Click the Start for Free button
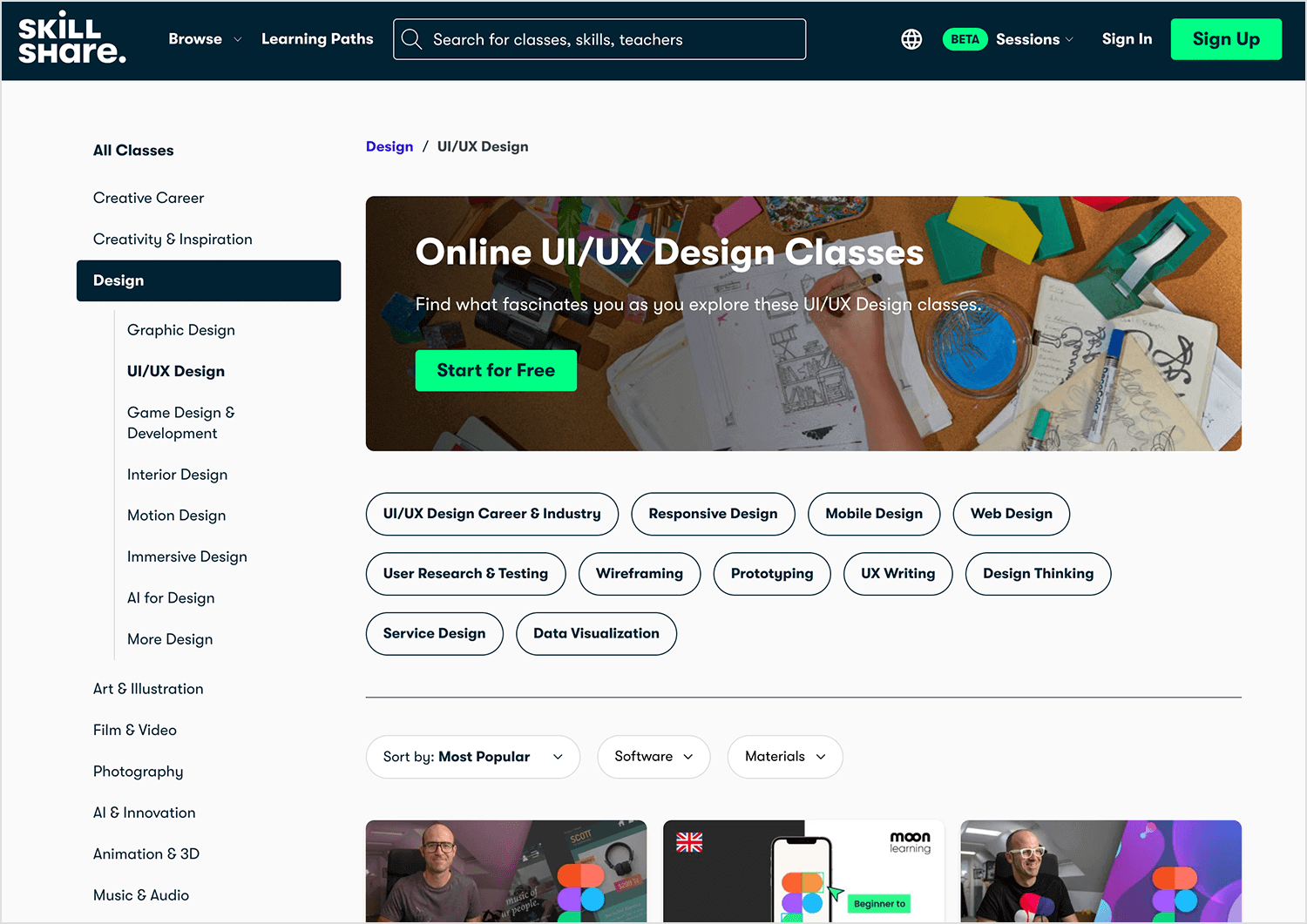The width and height of the screenshot is (1307, 924). point(496,370)
